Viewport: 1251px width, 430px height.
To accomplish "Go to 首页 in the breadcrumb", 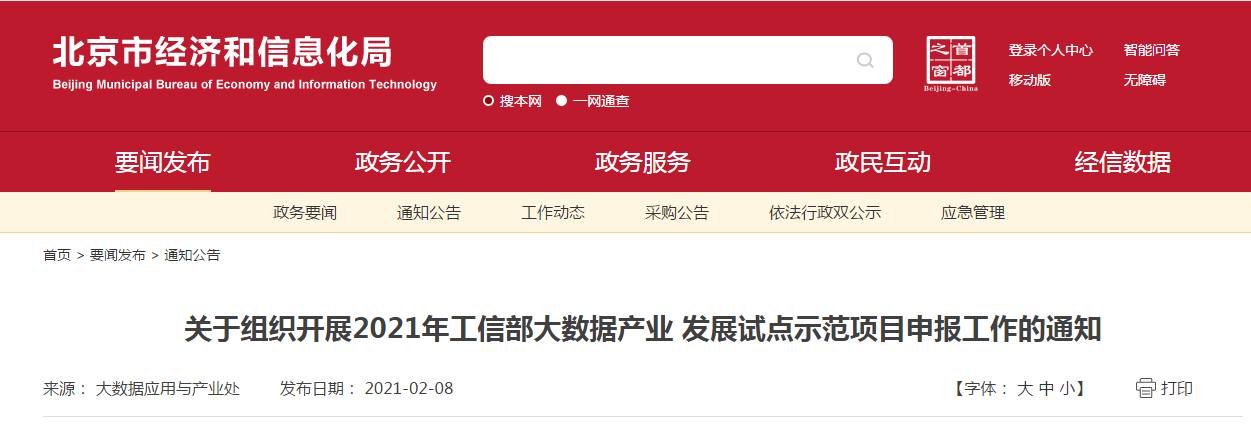I will click(57, 255).
